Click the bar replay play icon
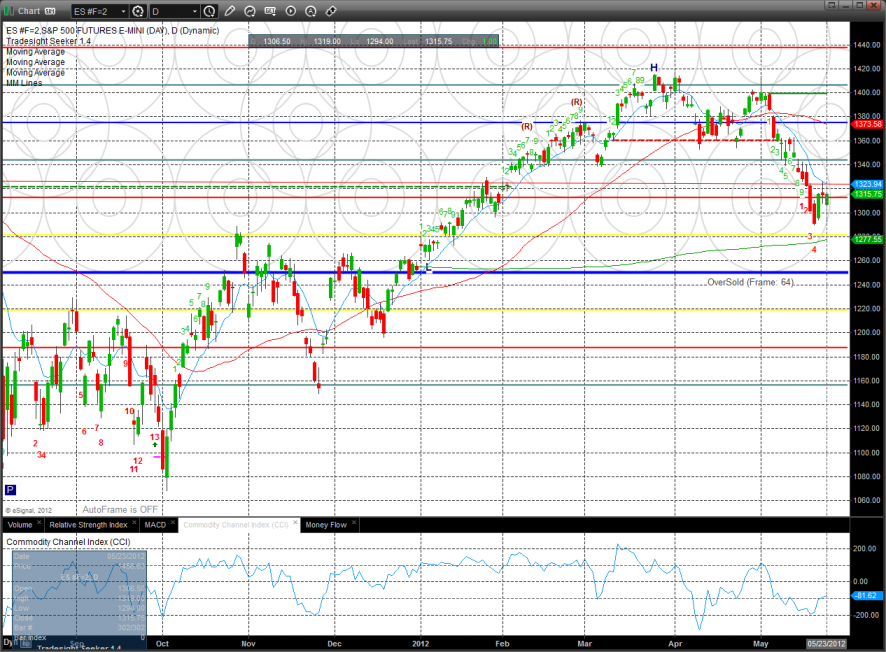The height and width of the screenshot is (652, 886). [x=290, y=11]
